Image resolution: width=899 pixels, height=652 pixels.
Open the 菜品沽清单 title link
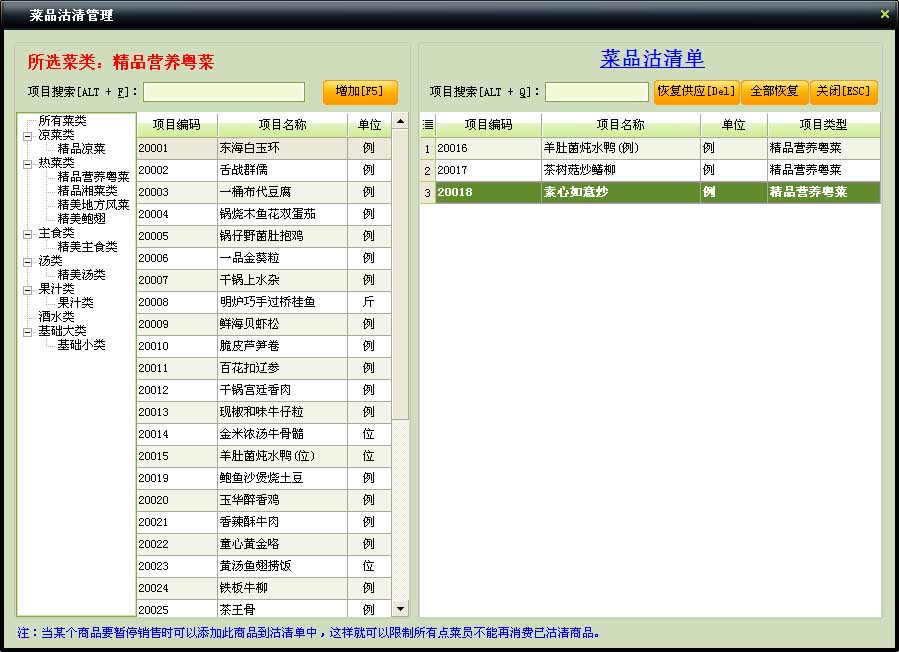coord(652,59)
